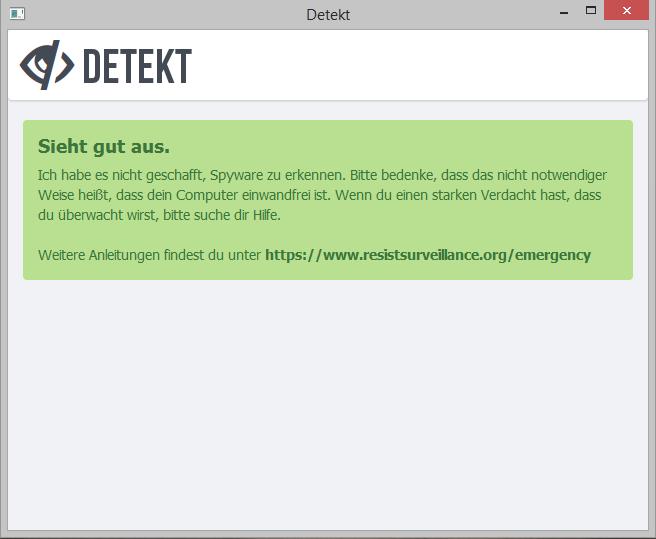The height and width of the screenshot is (539, 656).
Task: Close the Detekt window
Action: click(x=626, y=10)
